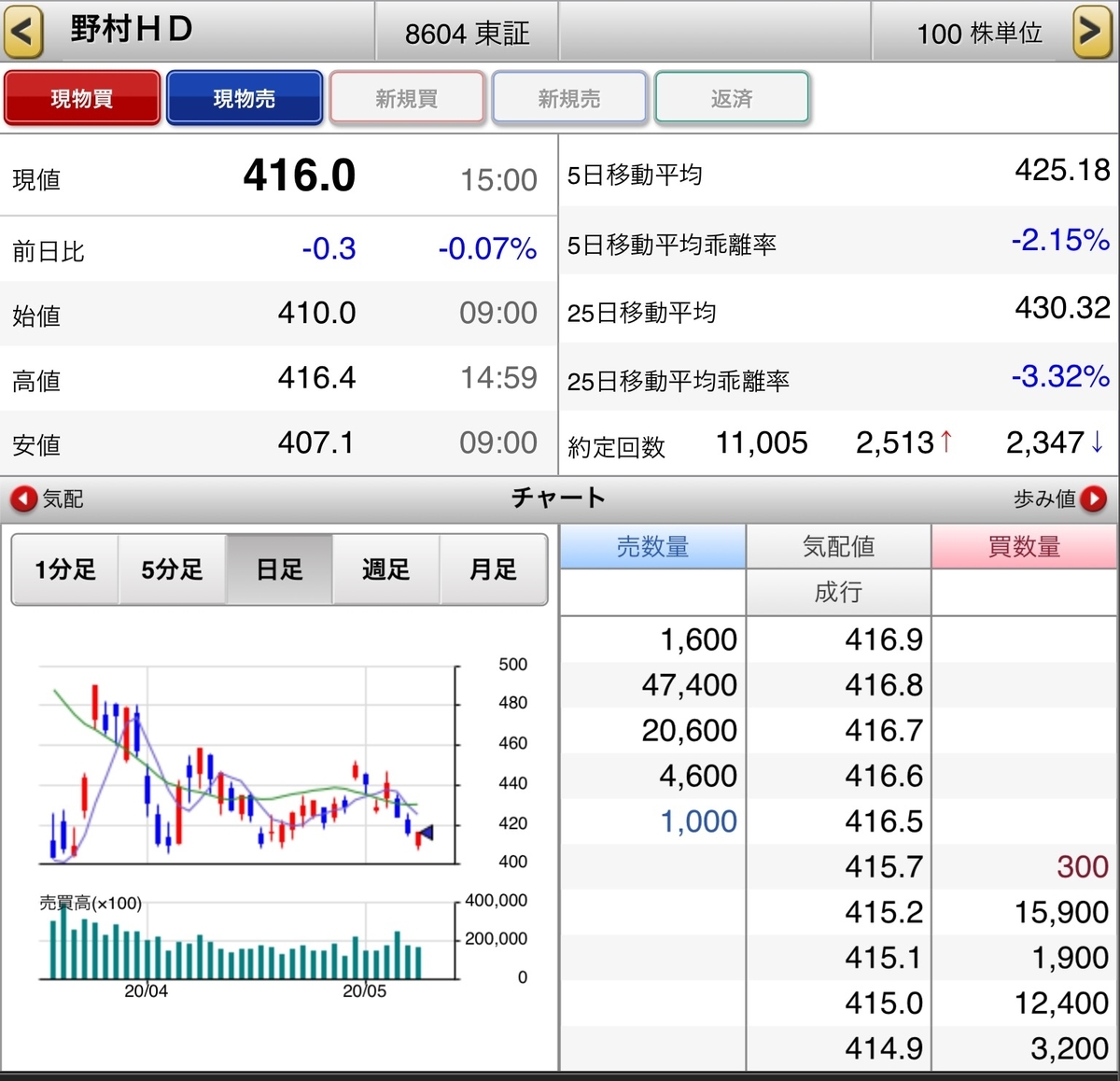Tap the 買数量 column header
Viewport: 1120px width, 1081px height.
click(1025, 546)
